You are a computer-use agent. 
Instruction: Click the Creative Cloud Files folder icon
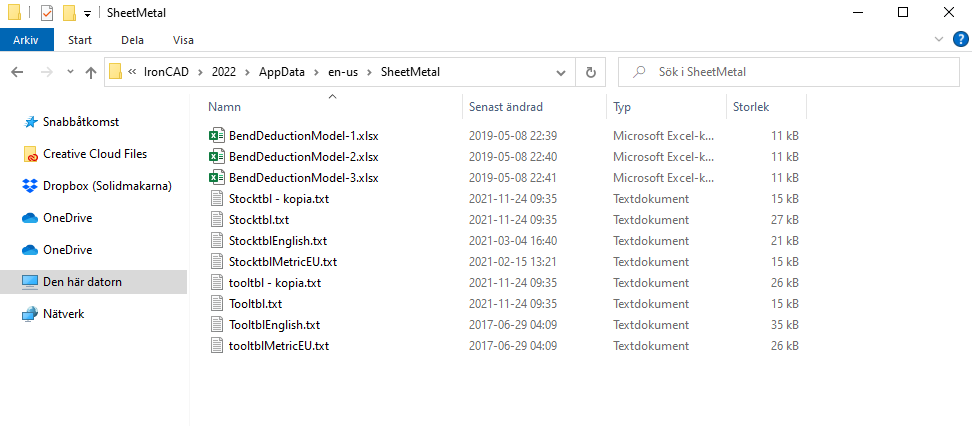pyautogui.click(x=30, y=154)
